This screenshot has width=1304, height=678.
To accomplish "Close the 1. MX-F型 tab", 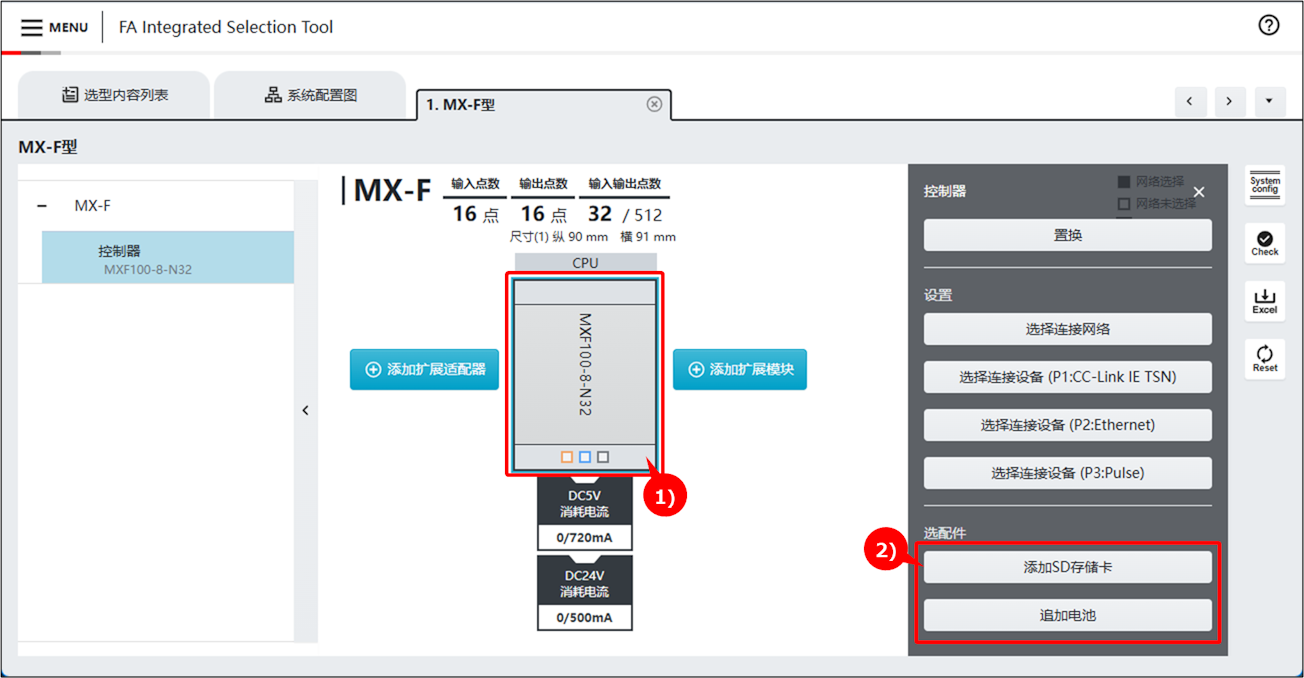I will [x=654, y=104].
